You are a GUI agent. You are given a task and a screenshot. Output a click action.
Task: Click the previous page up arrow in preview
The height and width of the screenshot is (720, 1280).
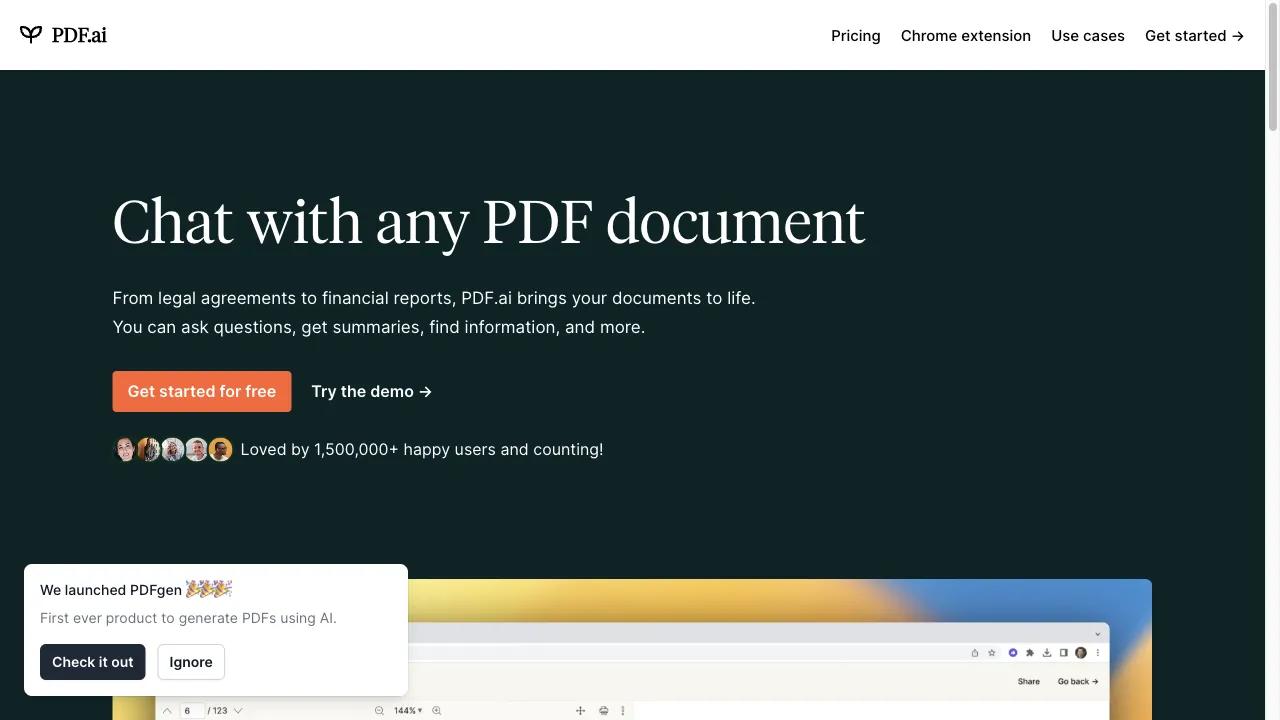[x=167, y=711]
